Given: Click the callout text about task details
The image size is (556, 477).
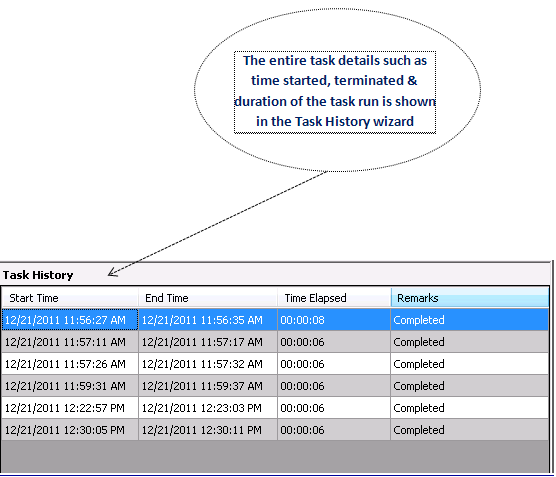Looking at the screenshot, I should (x=335, y=91).
